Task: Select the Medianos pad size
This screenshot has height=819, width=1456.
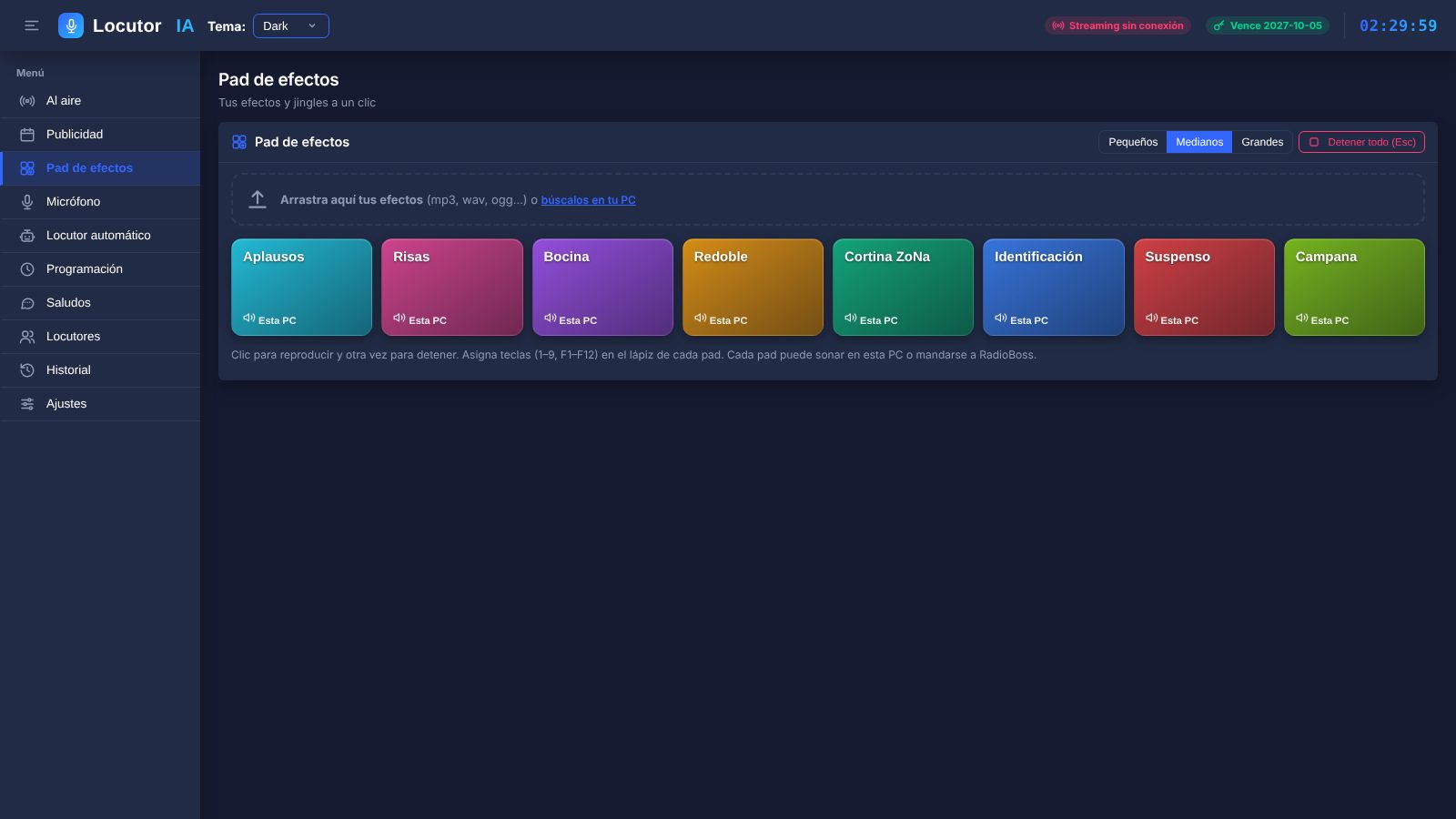Action: click(x=1199, y=142)
